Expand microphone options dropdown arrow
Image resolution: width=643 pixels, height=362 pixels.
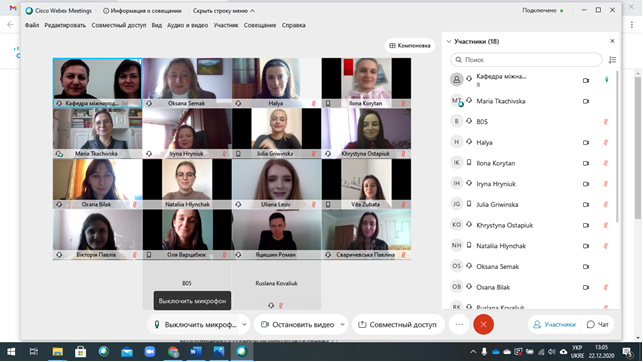click(244, 324)
